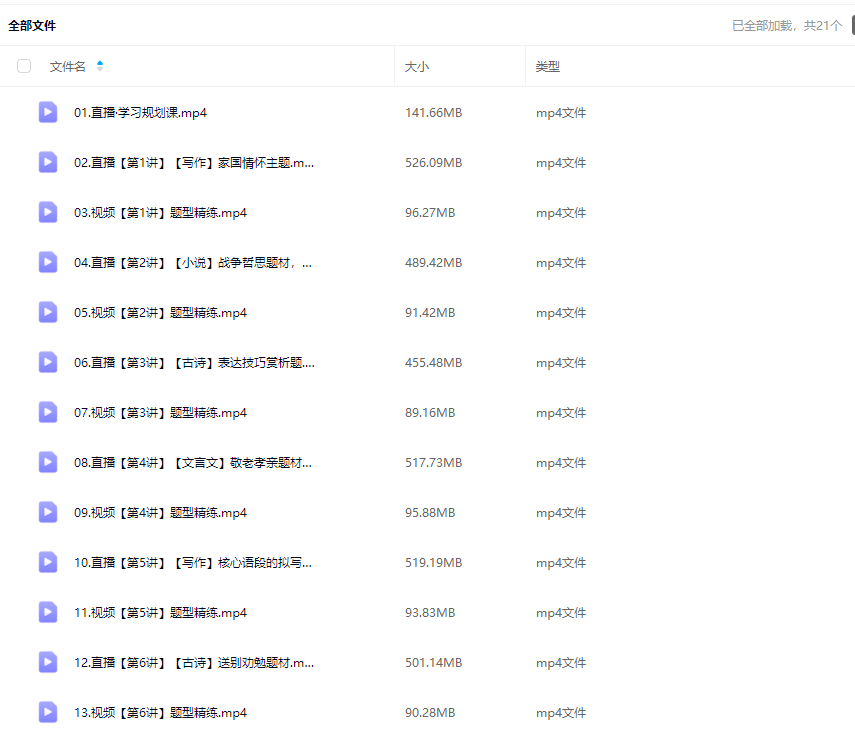855x729 pixels.
Task: Click the 文件名 column header label
Action: 67,67
